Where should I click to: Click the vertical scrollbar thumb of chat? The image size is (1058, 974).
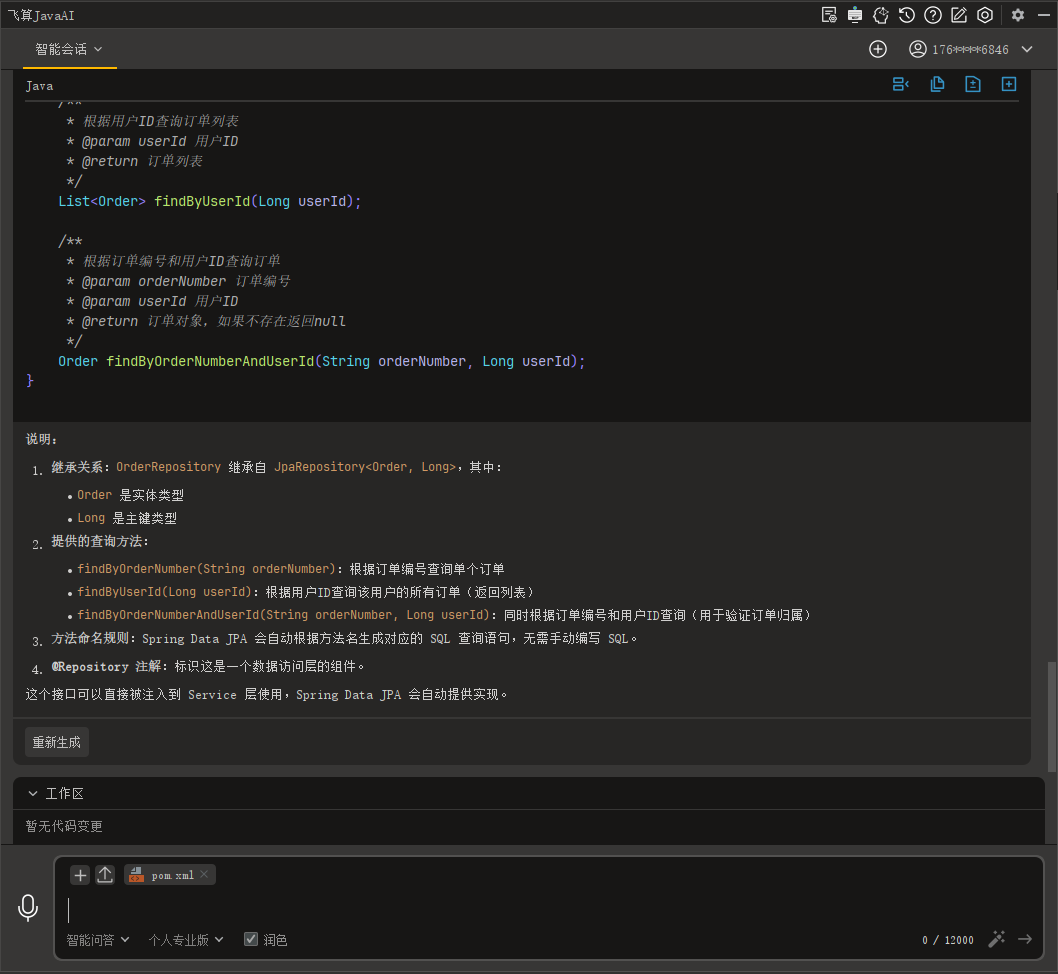point(1051,716)
